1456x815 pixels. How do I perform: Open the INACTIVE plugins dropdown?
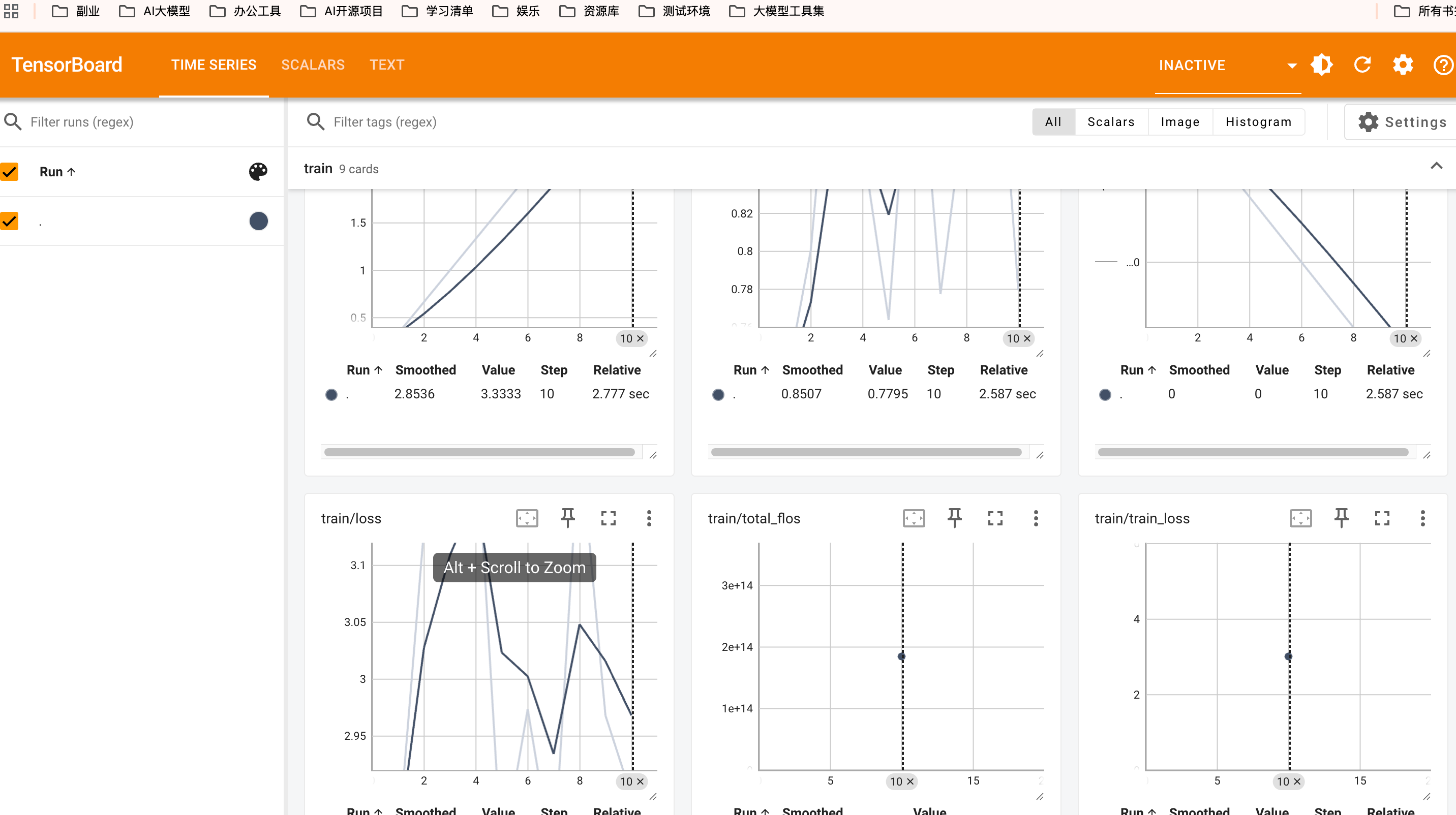(x=1227, y=65)
